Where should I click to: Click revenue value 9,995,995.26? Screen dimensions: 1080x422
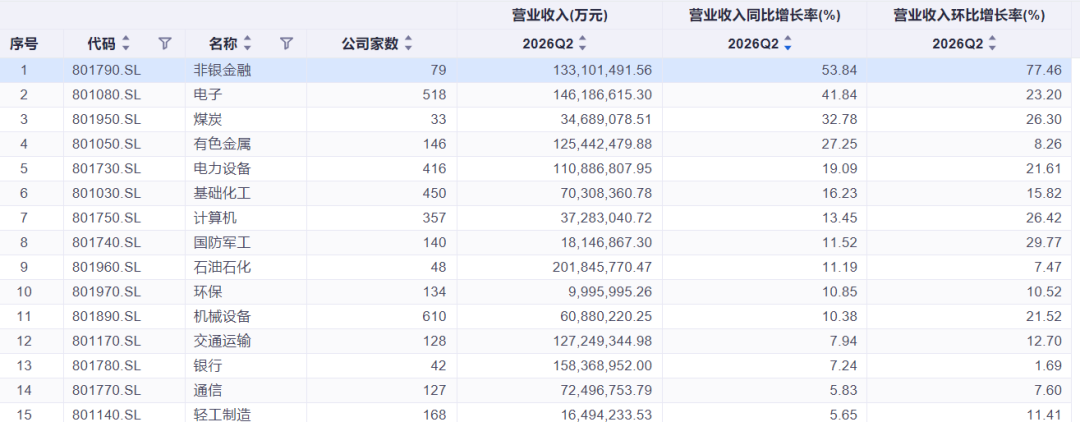[610, 291]
